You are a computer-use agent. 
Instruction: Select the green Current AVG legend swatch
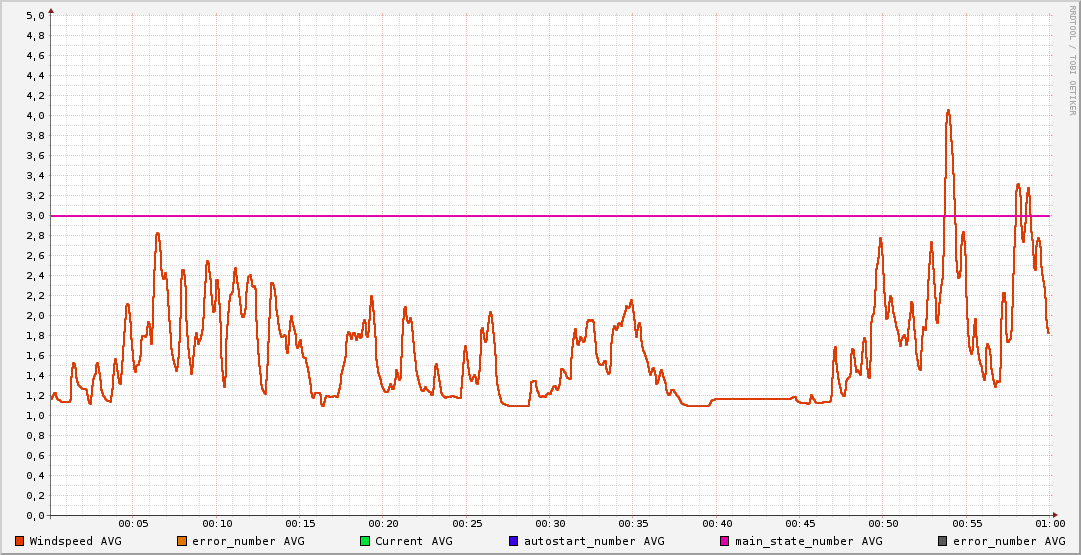(x=365, y=541)
